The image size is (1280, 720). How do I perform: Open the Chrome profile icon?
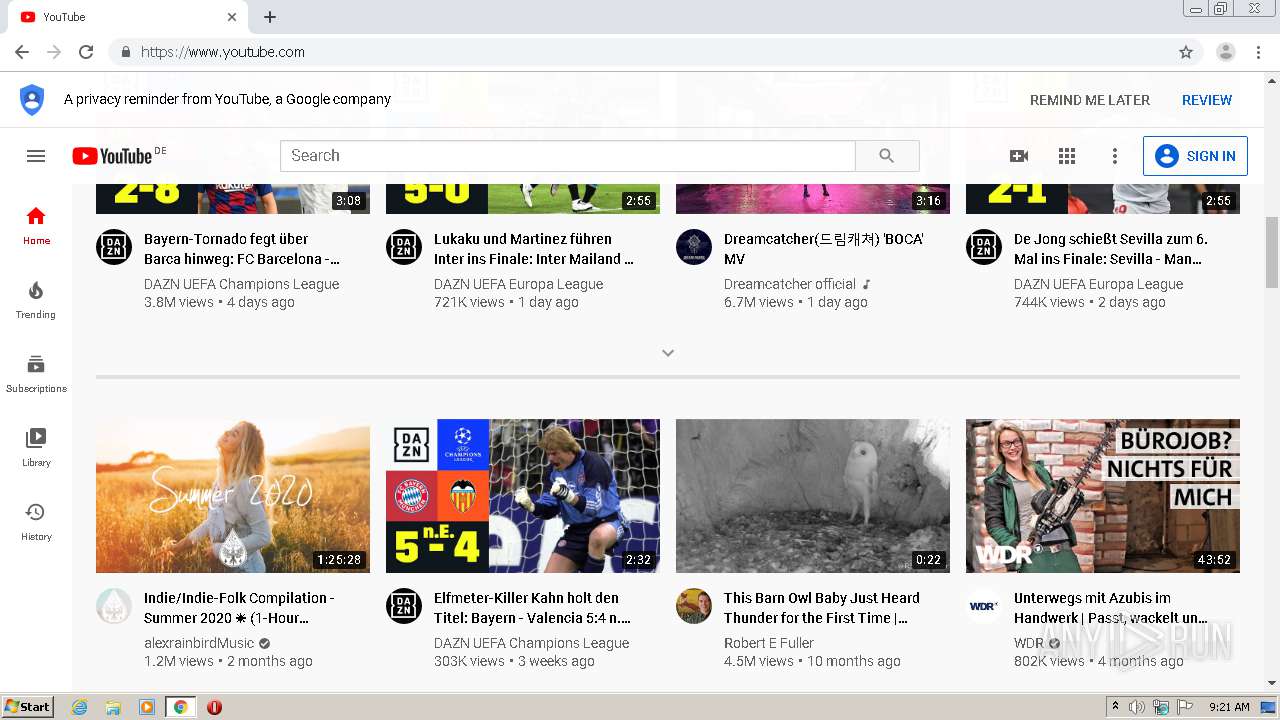coord(1226,52)
